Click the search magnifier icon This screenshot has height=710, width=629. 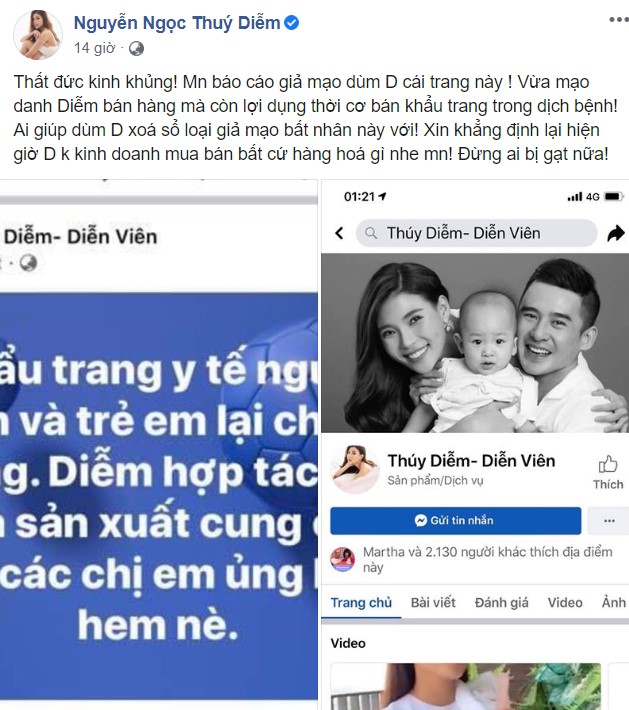(371, 233)
